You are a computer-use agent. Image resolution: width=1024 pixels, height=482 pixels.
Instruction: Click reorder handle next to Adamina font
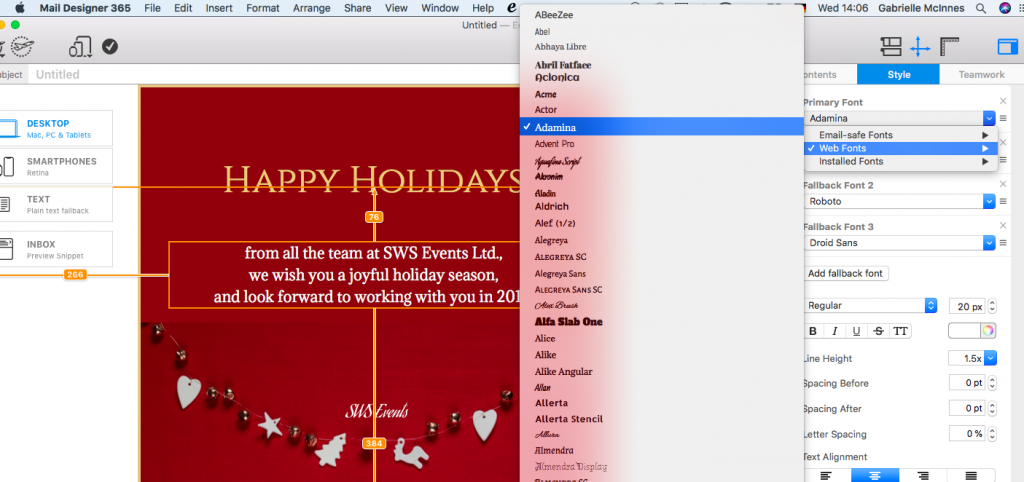click(x=1002, y=119)
